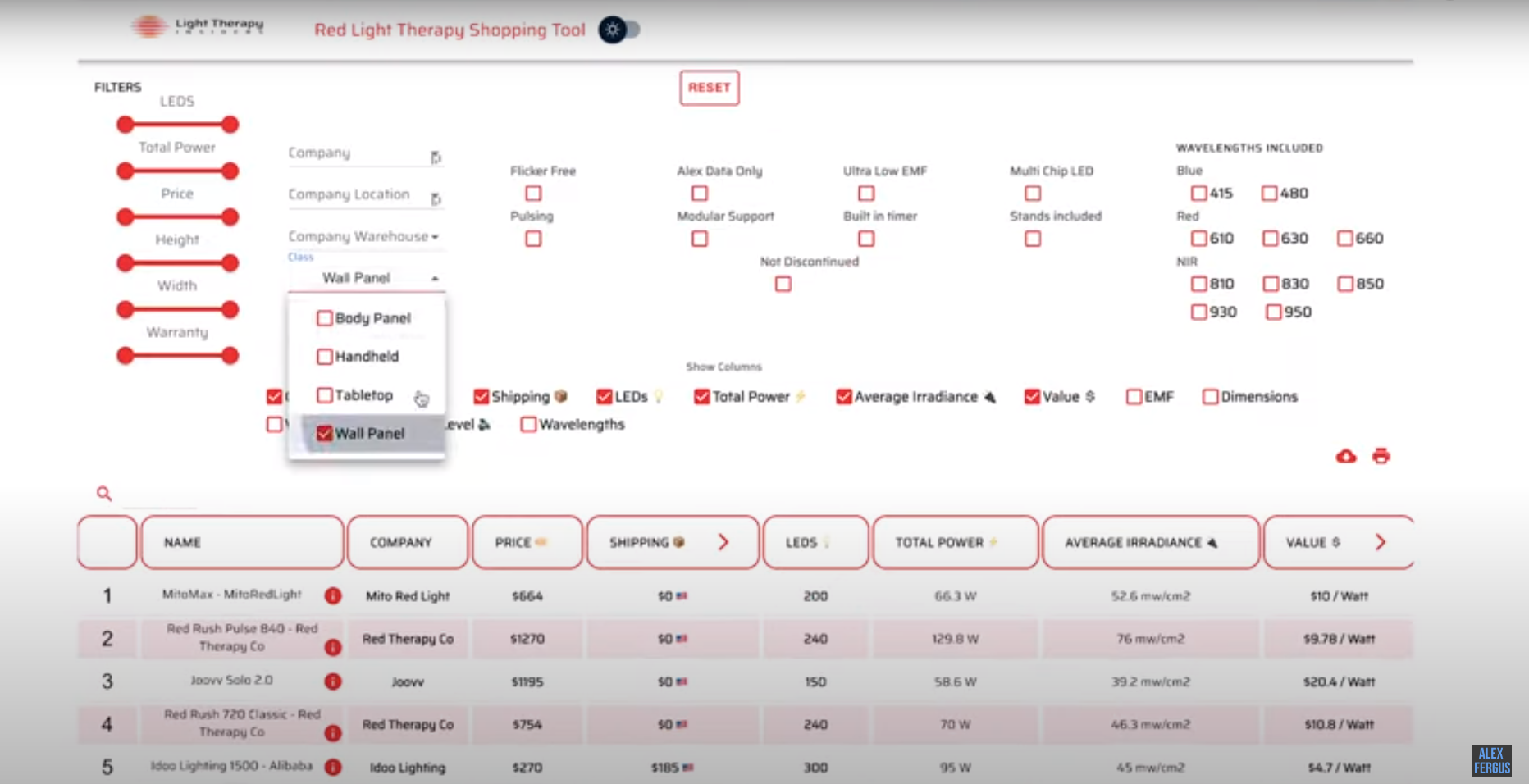Click the Price slider left handle
The image size is (1529, 784).
click(x=125, y=217)
